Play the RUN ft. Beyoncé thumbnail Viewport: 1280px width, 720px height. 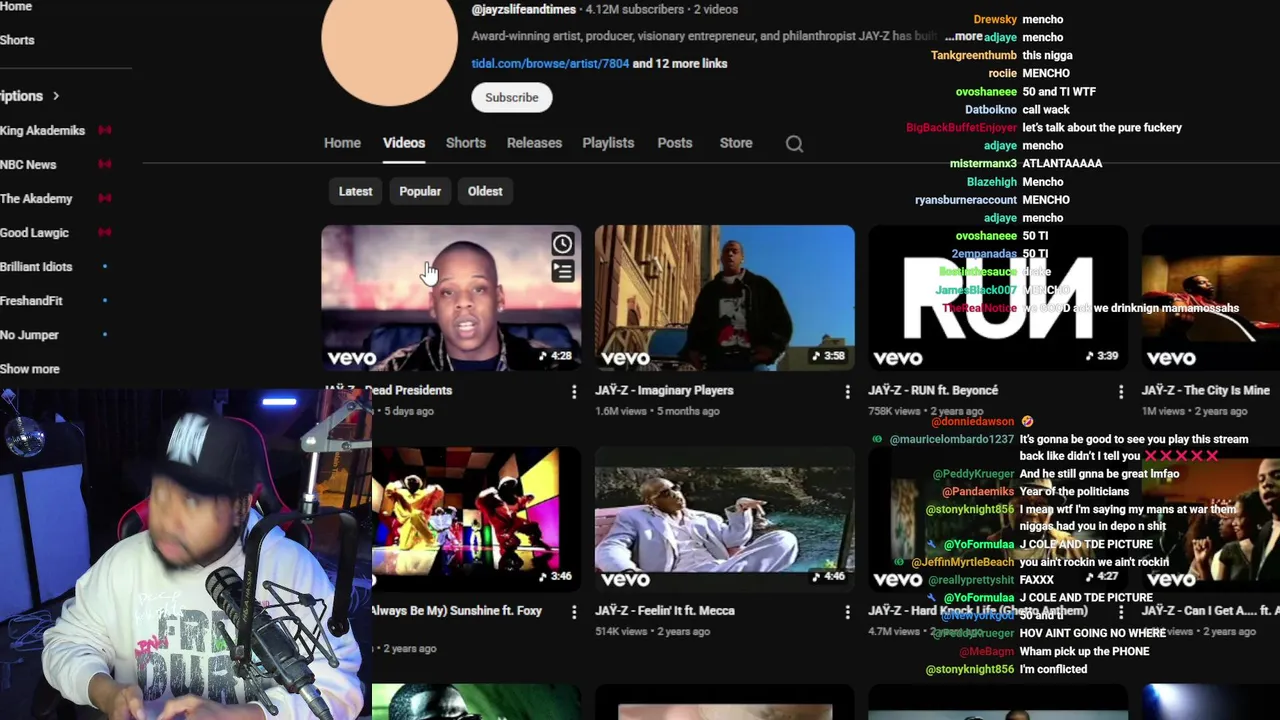click(998, 298)
